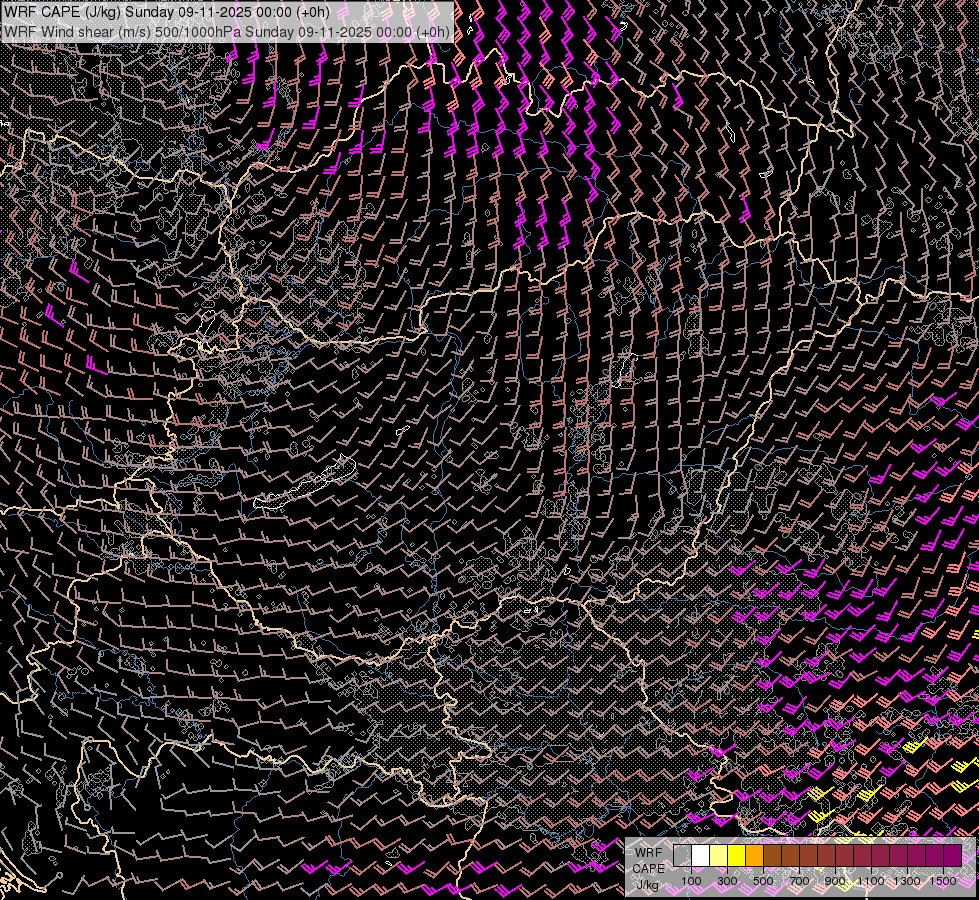
Task: Select the 1300 legend scale label
Action: 907,881
